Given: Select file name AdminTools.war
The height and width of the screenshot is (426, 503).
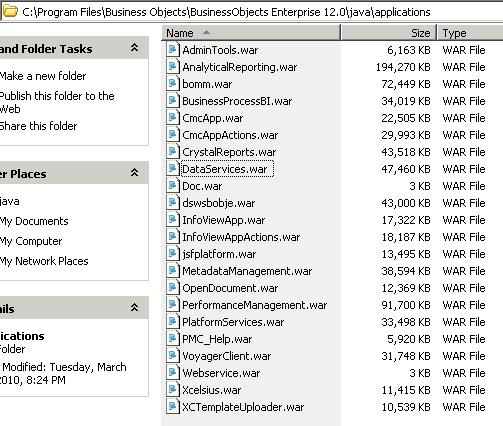Looking at the screenshot, I should (220, 50).
